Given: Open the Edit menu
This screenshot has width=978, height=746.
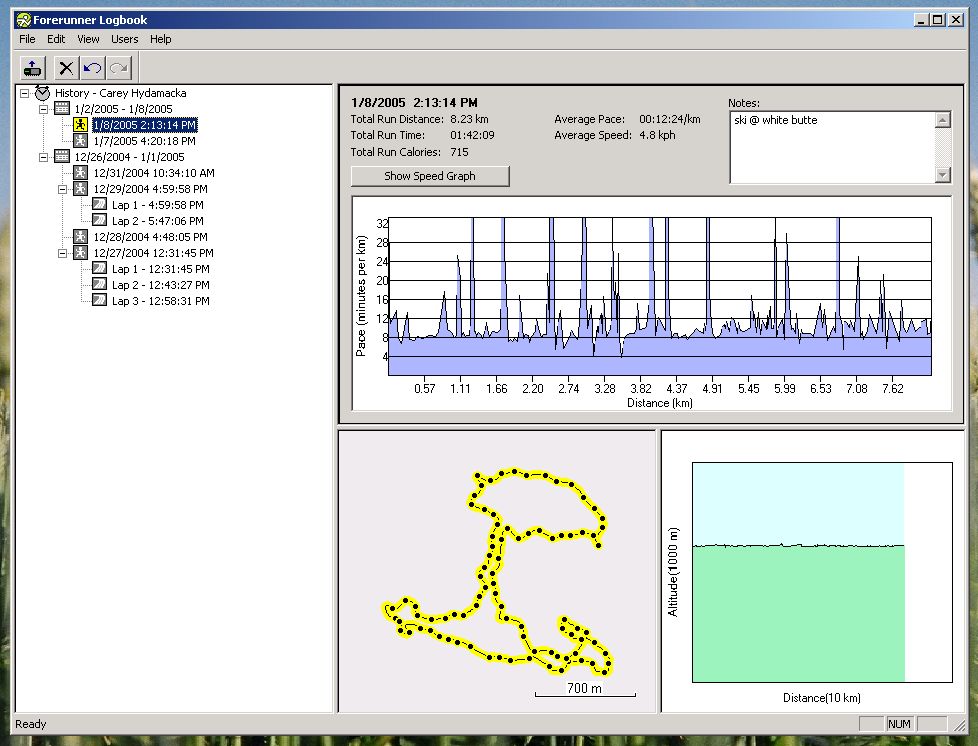Looking at the screenshot, I should coord(56,39).
